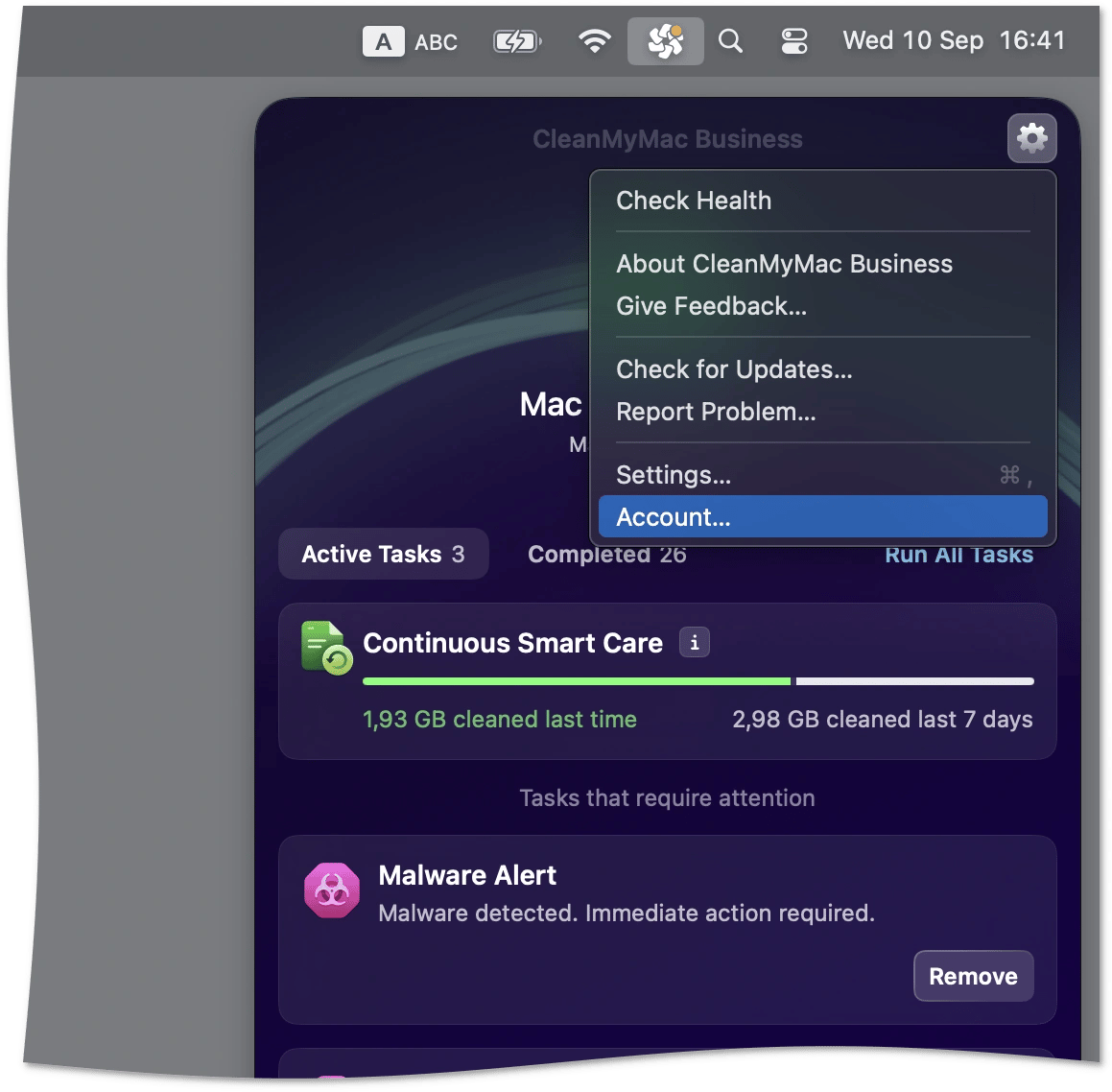
Task: Click the CleanMyMac menu bar icon
Action: [665, 41]
